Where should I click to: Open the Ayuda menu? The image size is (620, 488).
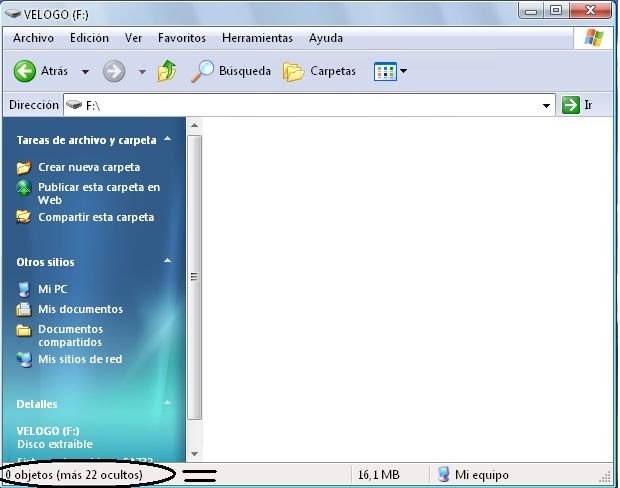326,38
